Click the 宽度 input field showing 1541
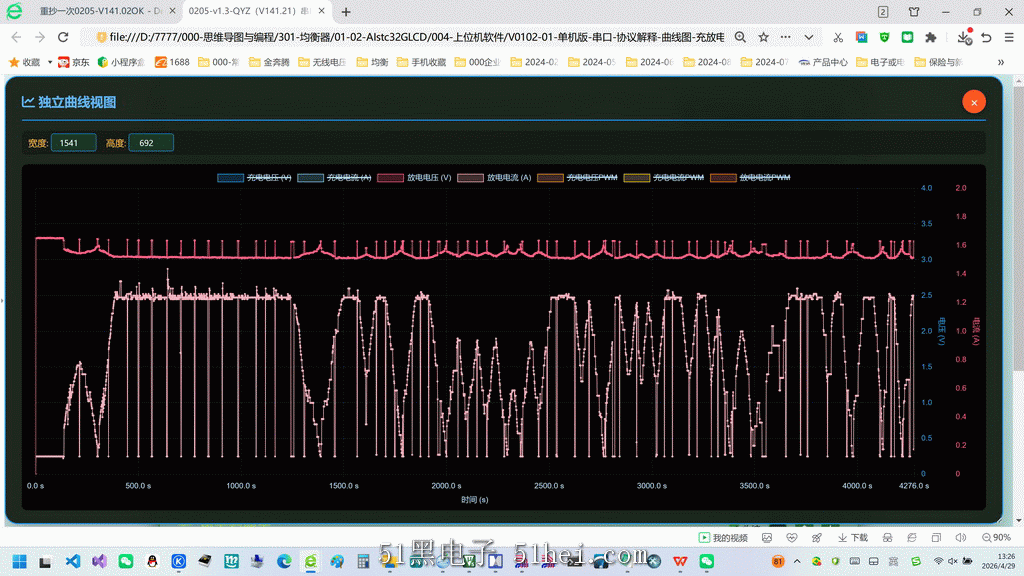1024x576 pixels. pyautogui.click(x=73, y=143)
